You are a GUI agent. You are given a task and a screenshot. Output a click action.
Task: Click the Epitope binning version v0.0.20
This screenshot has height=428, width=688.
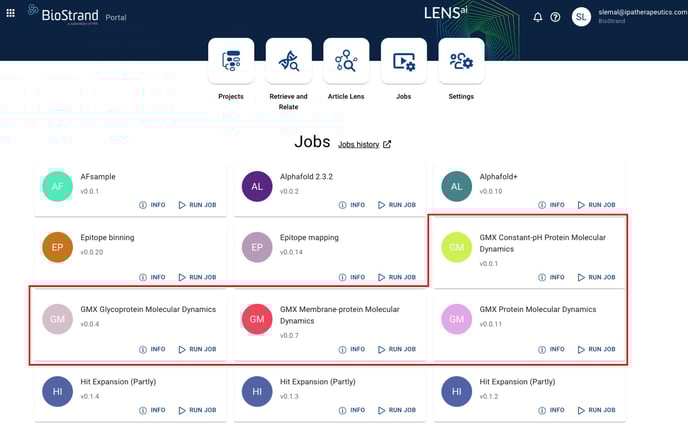coord(92,252)
